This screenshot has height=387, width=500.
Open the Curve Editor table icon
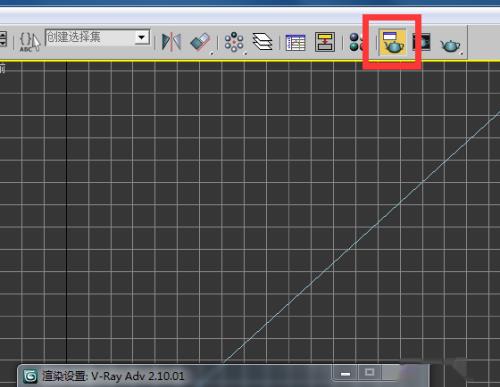(x=296, y=42)
